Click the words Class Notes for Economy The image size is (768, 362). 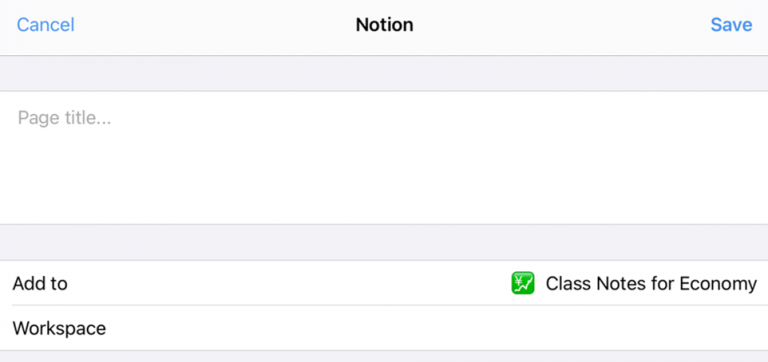(651, 284)
